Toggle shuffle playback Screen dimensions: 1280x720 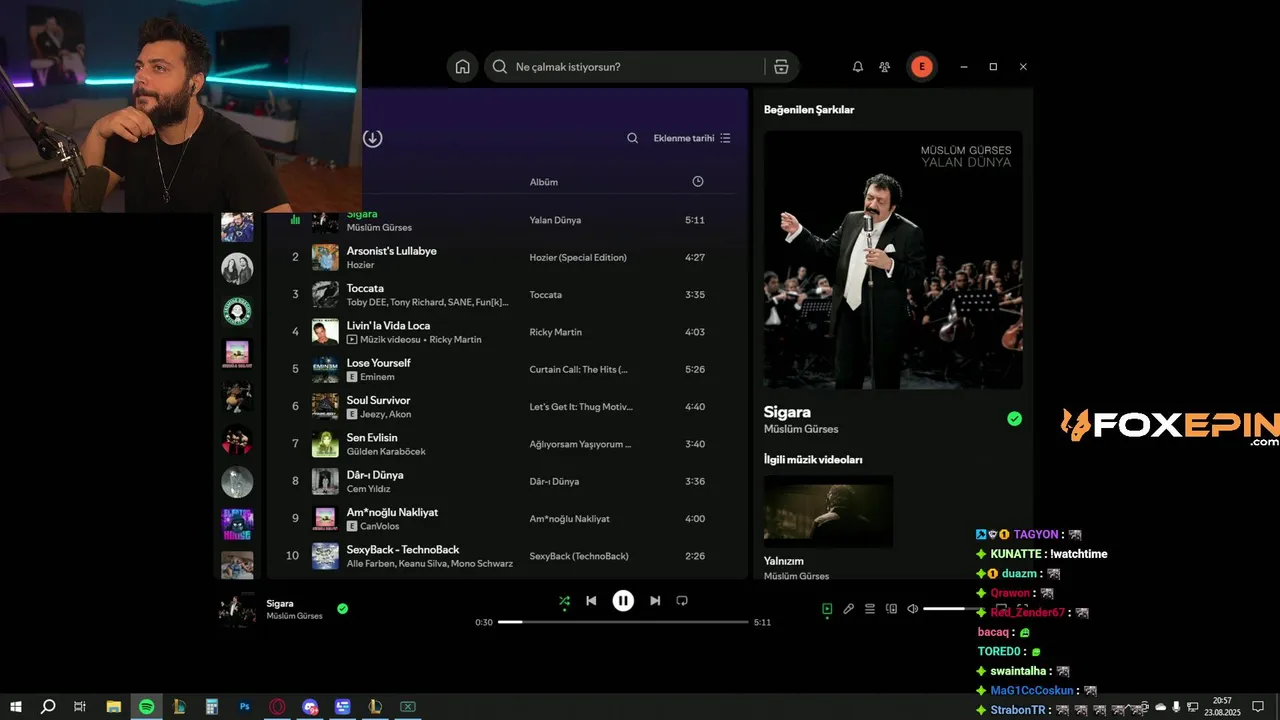pos(564,601)
